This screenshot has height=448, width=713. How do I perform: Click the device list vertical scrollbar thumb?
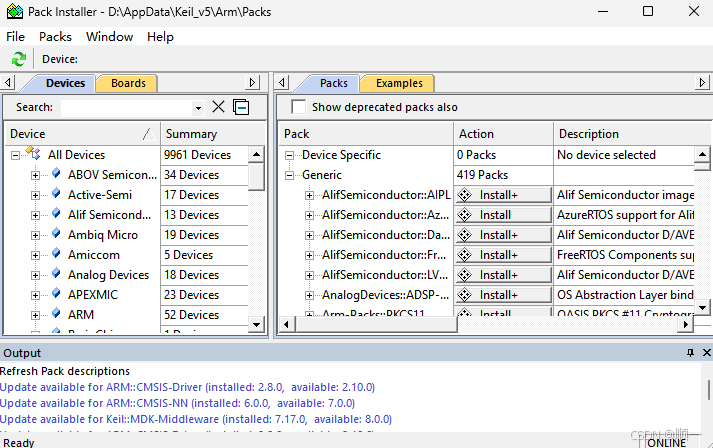tap(256, 176)
